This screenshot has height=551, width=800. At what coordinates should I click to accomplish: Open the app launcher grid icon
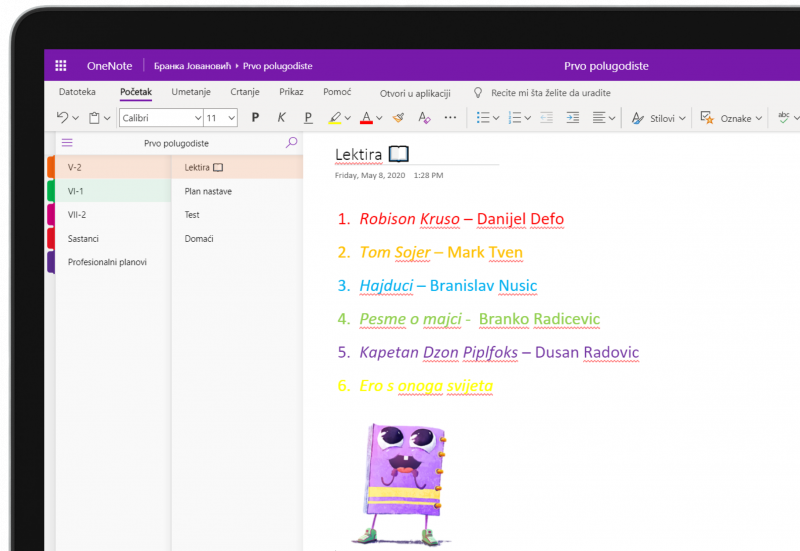[61, 65]
